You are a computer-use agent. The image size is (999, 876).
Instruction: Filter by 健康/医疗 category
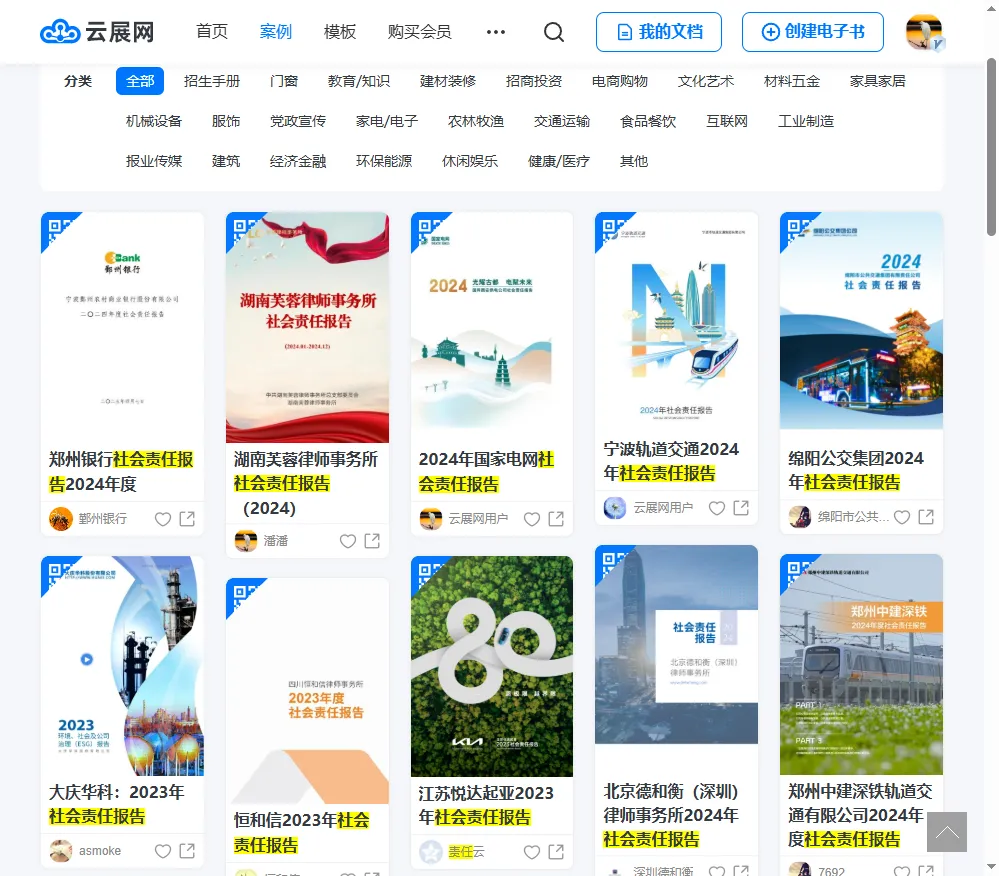(x=559, y=161)
